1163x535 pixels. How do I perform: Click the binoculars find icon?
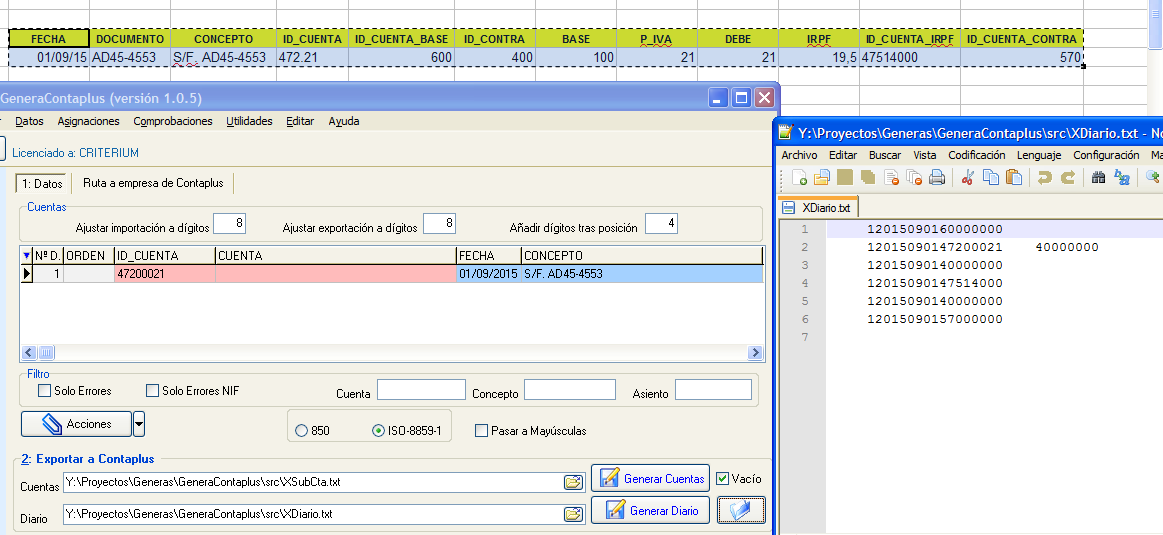[1098, 177]
